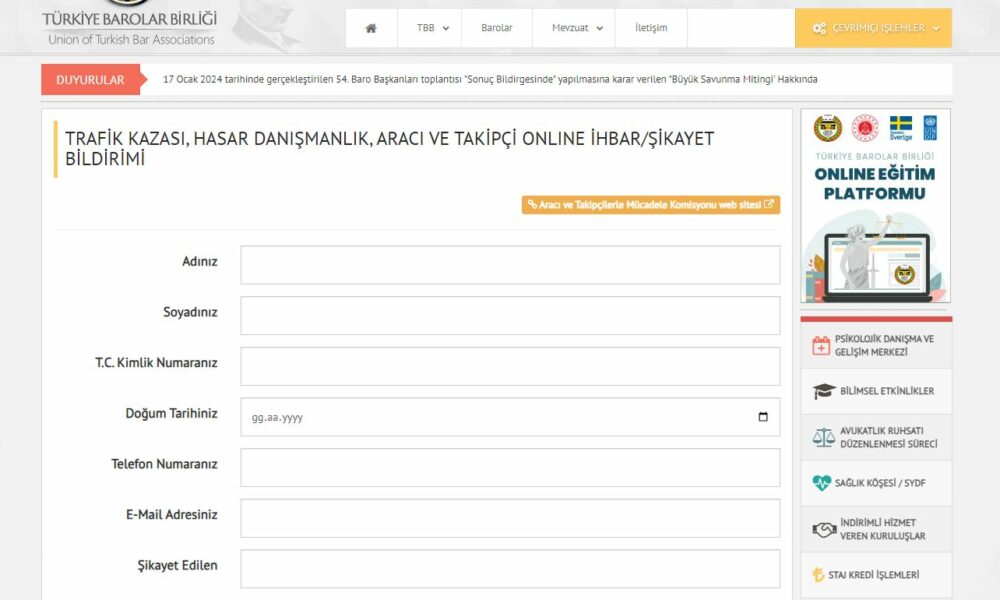Click the coins icon for Staj Kredi İşlemleri
1000x600 pixels.
click(820, 575)
